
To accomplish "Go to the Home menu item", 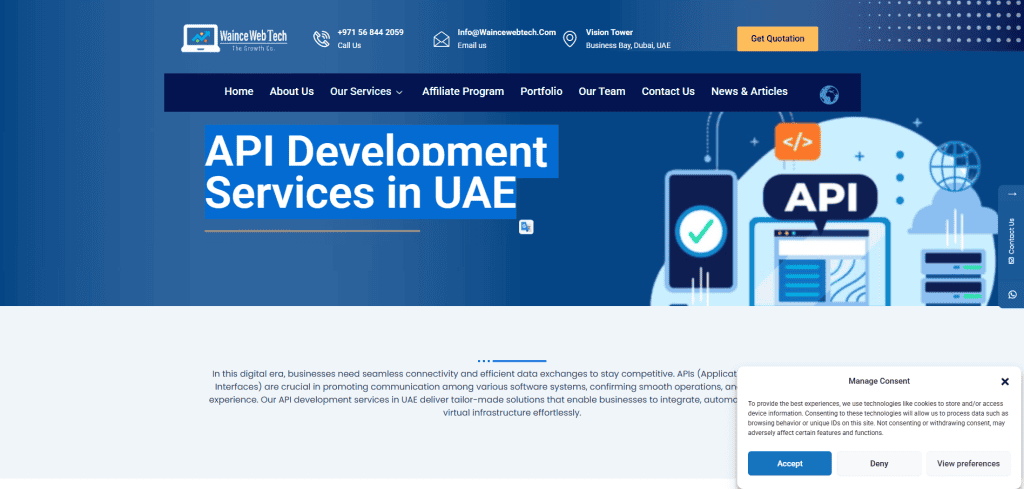I will point(239,91).
